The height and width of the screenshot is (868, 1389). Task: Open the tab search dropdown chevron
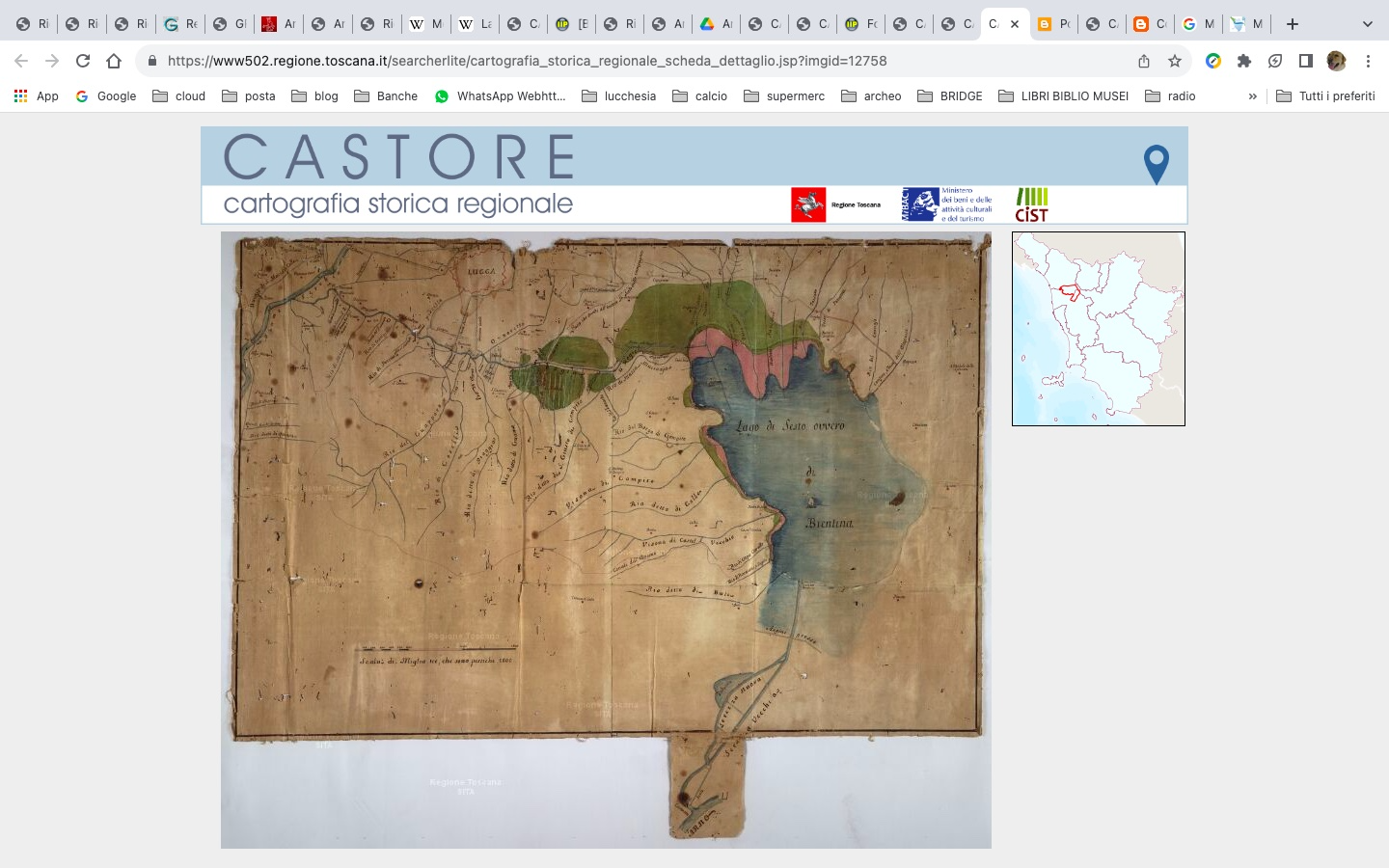[1367, 24]
